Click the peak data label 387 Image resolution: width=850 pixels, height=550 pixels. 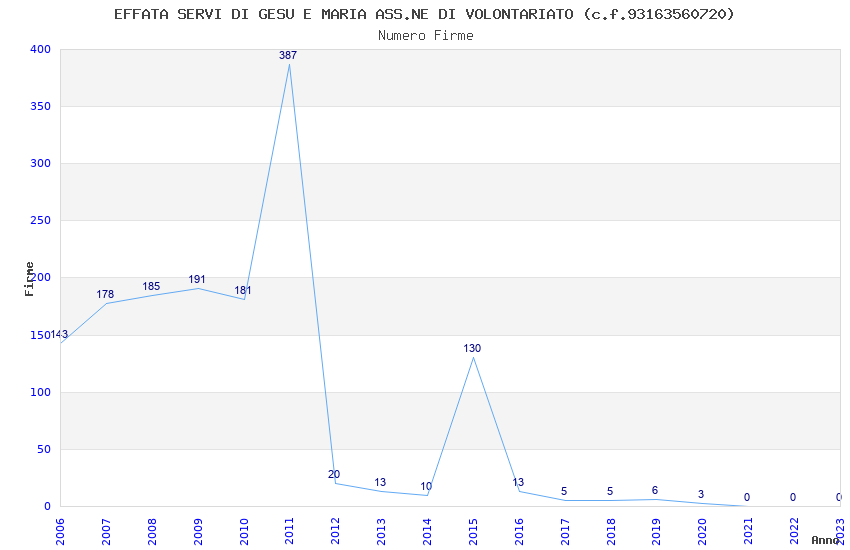pos(288,55)
